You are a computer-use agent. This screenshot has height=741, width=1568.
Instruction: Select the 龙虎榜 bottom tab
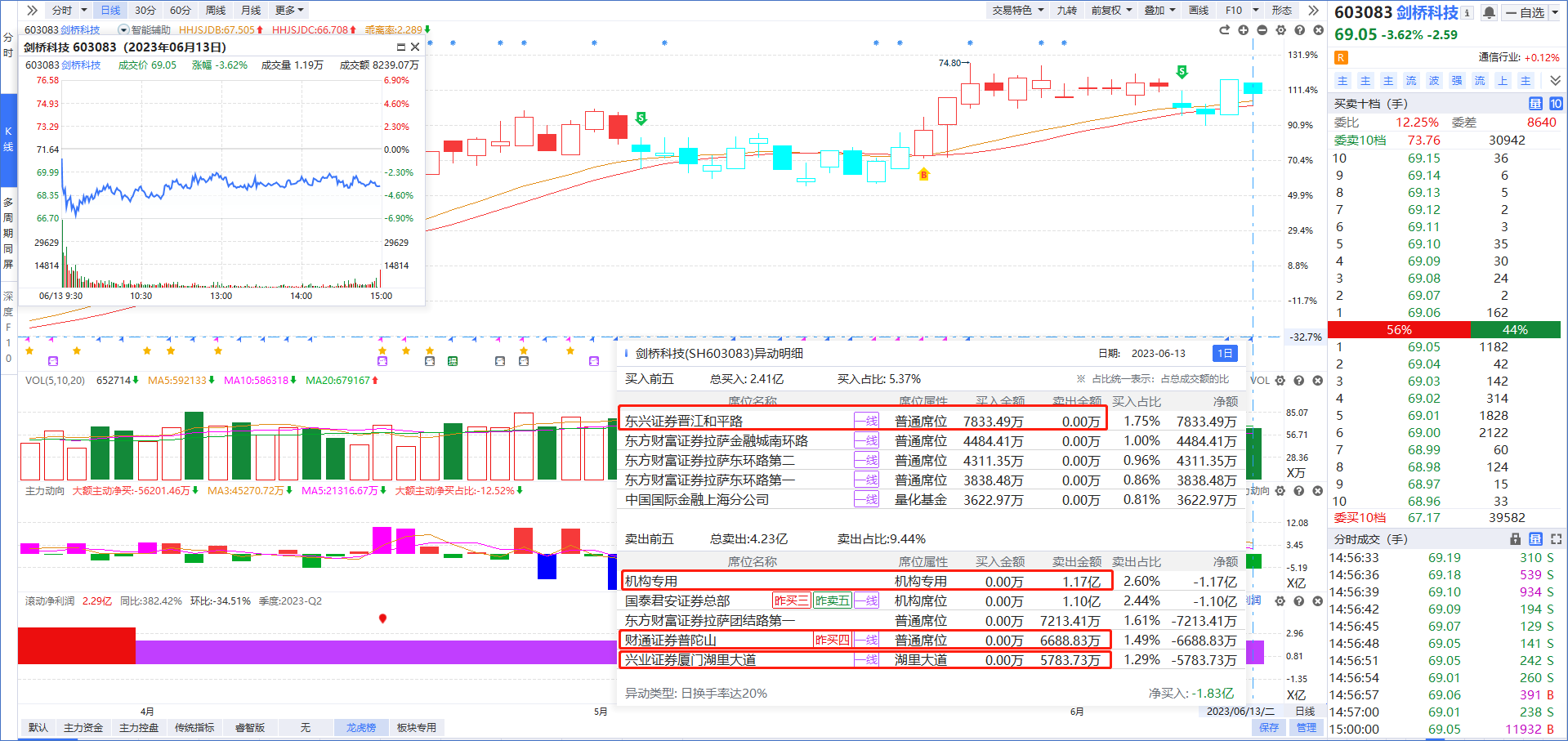tap(361, 728)
